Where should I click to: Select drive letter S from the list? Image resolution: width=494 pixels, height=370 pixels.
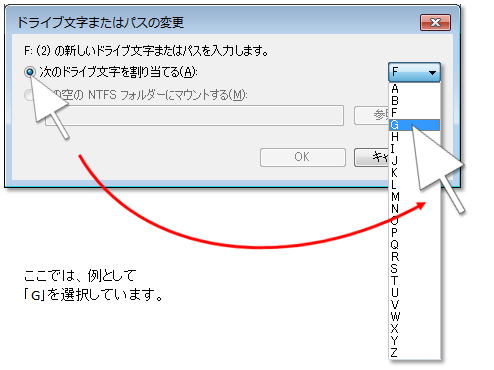pos(415,269)
